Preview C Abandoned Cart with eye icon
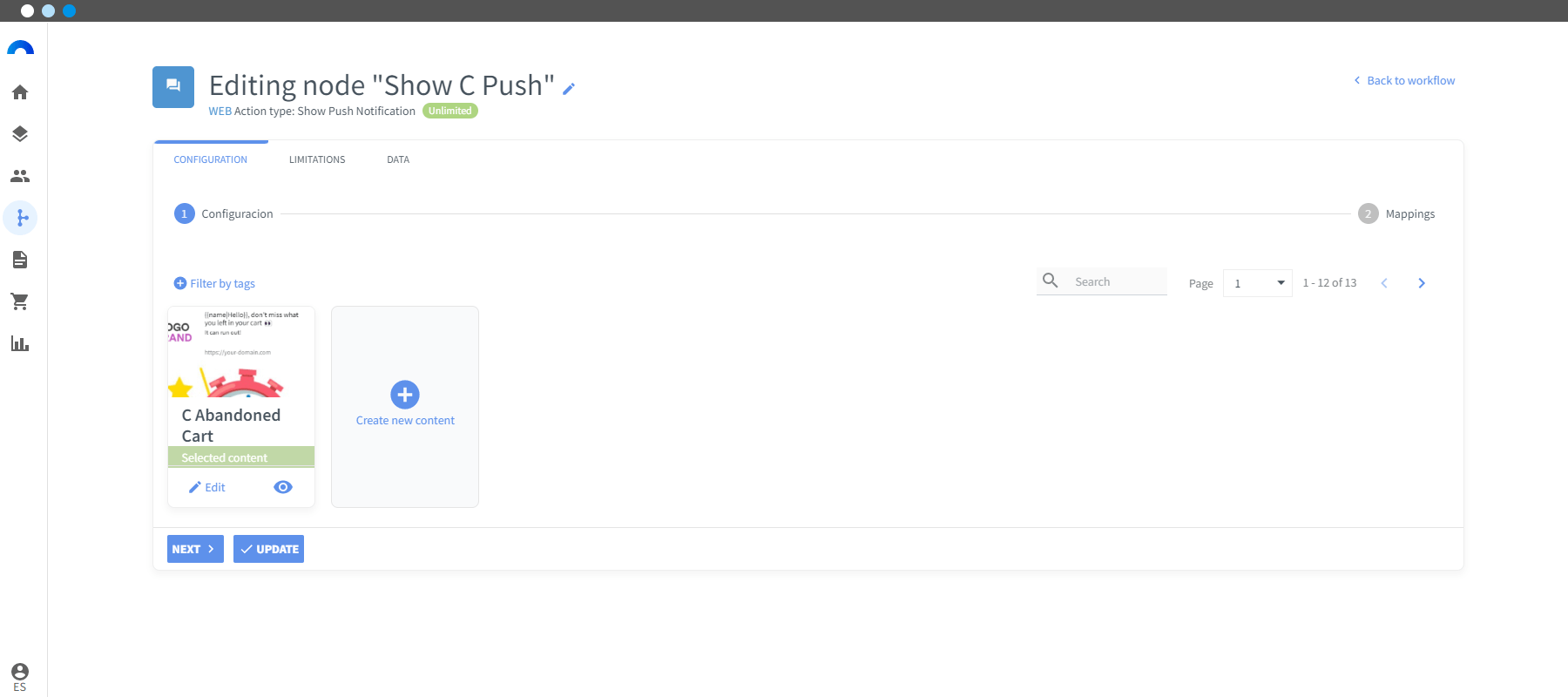The image size is (1568, 697). 283,487
